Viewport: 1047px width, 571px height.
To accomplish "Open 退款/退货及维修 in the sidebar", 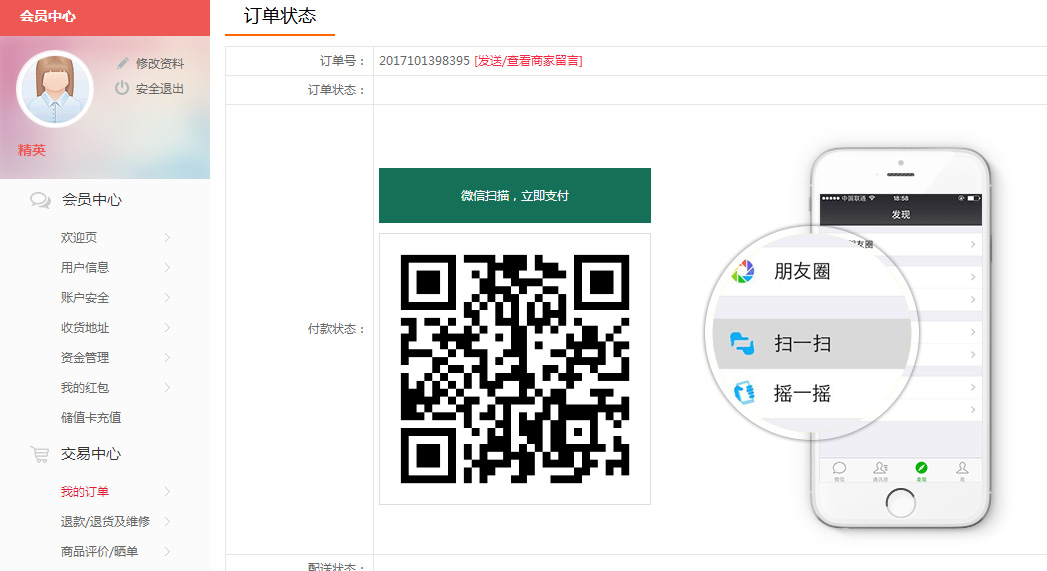I will point(105,522).
